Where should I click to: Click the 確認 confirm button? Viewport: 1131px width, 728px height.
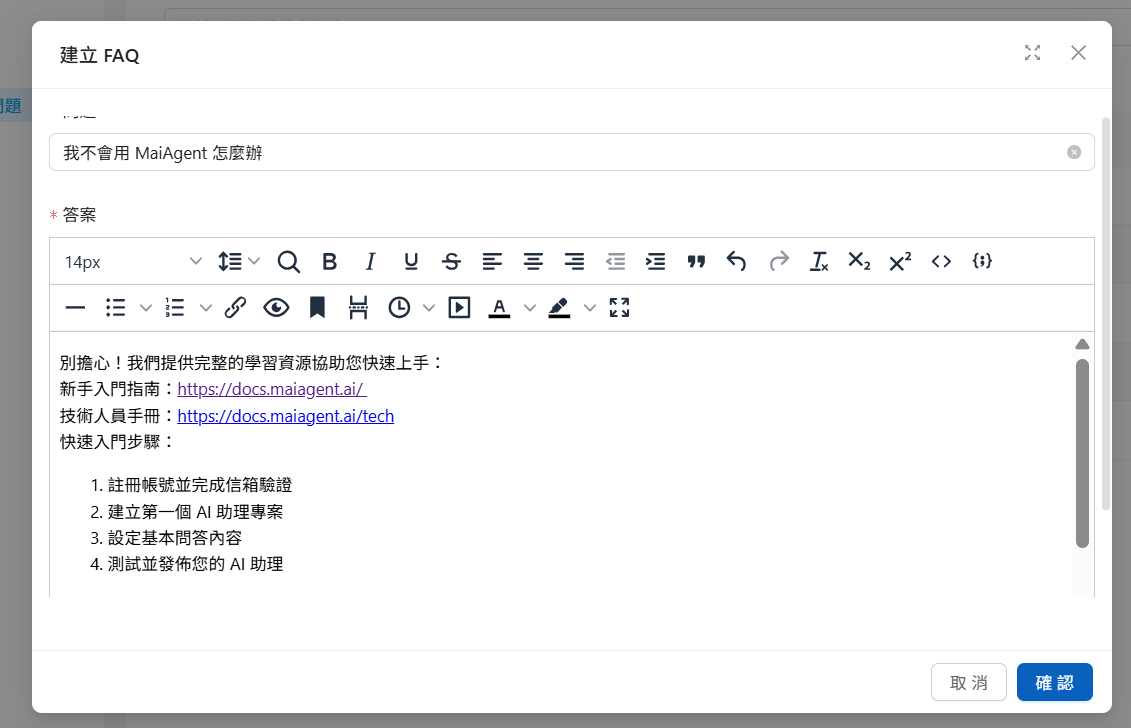[1054, 682]
